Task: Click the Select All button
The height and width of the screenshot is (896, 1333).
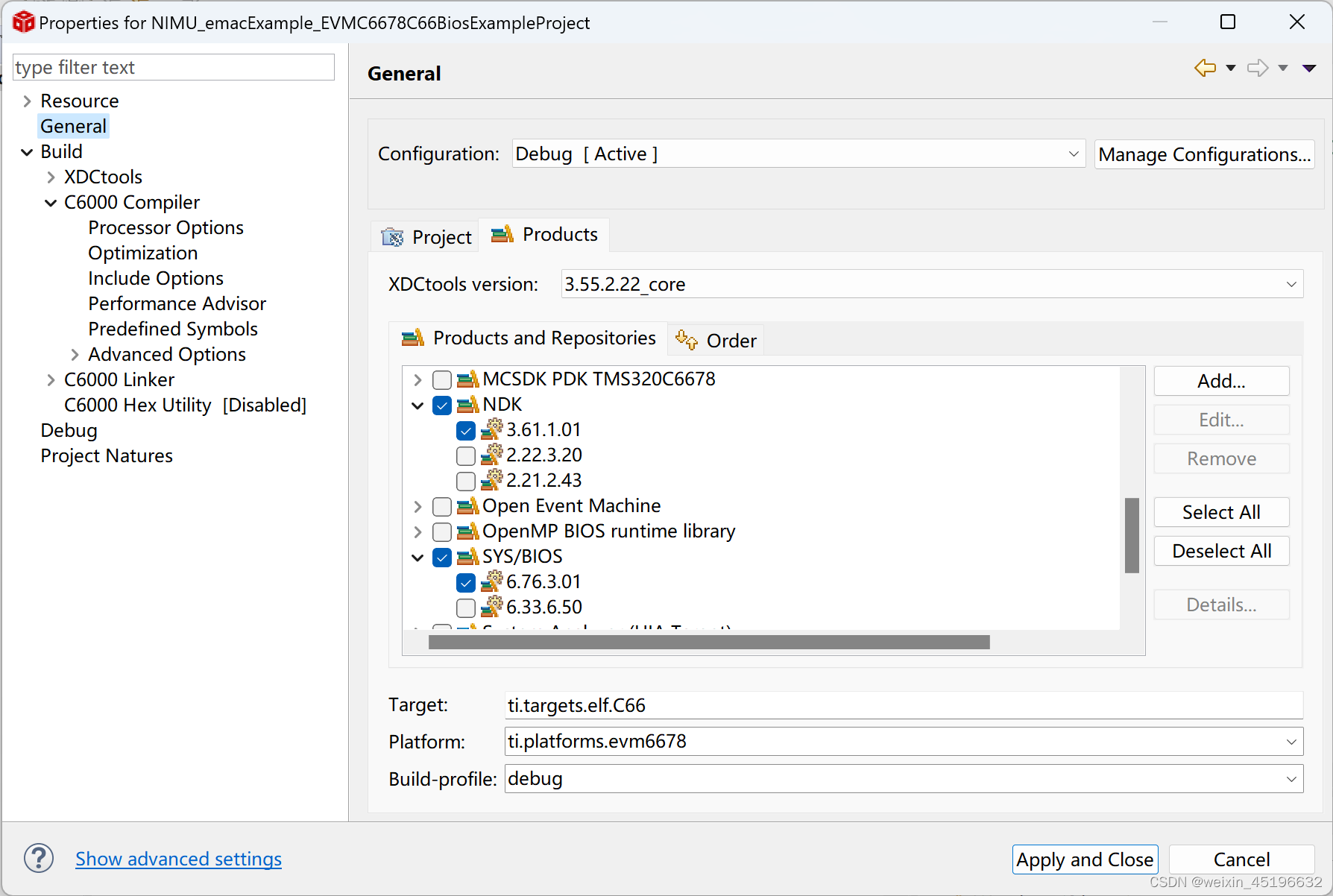Action: coord(1221,512)
